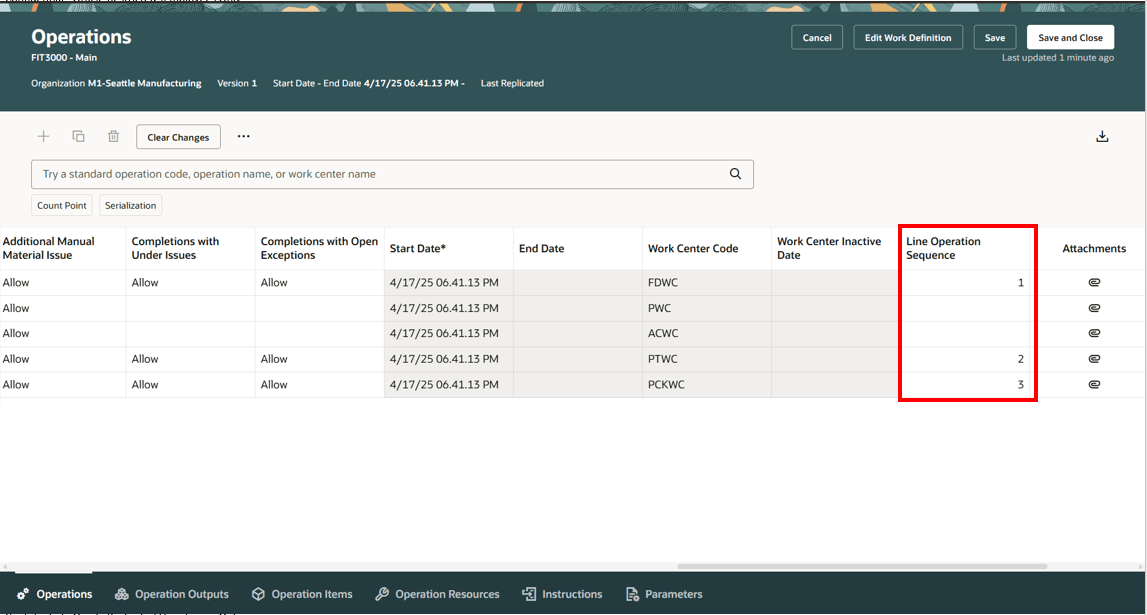Click Additional Manual Material Issue header
The height and width of the screenshot is (615, 1147).
(x=63, y=249)
